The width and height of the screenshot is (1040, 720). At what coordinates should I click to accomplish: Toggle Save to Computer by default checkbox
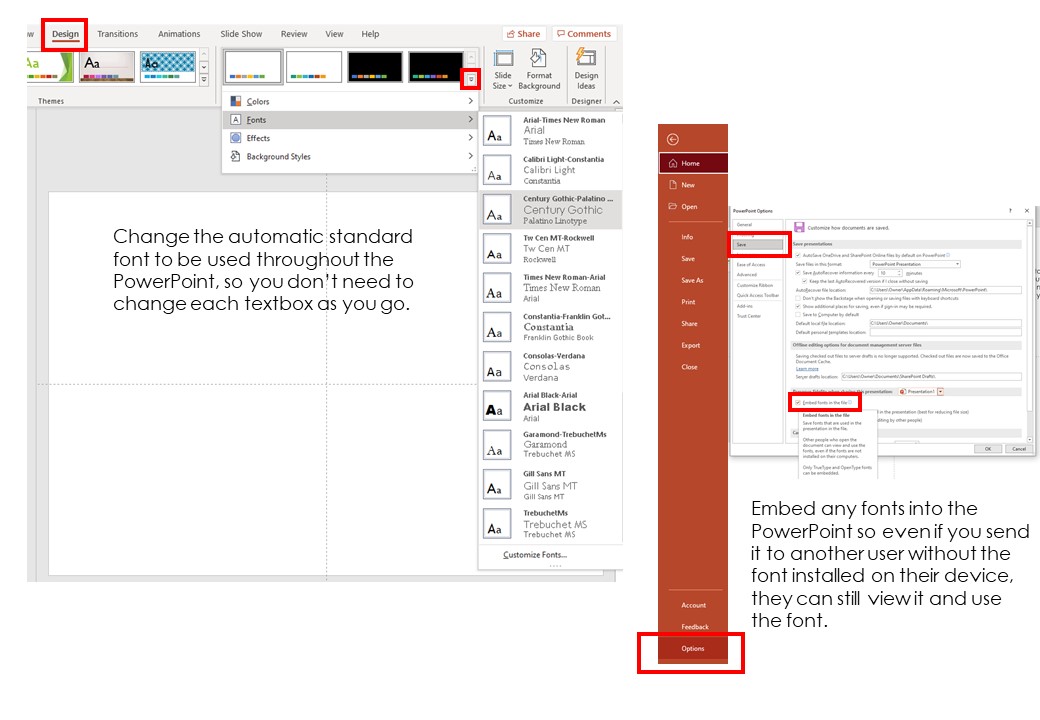[x=798, y=314]
